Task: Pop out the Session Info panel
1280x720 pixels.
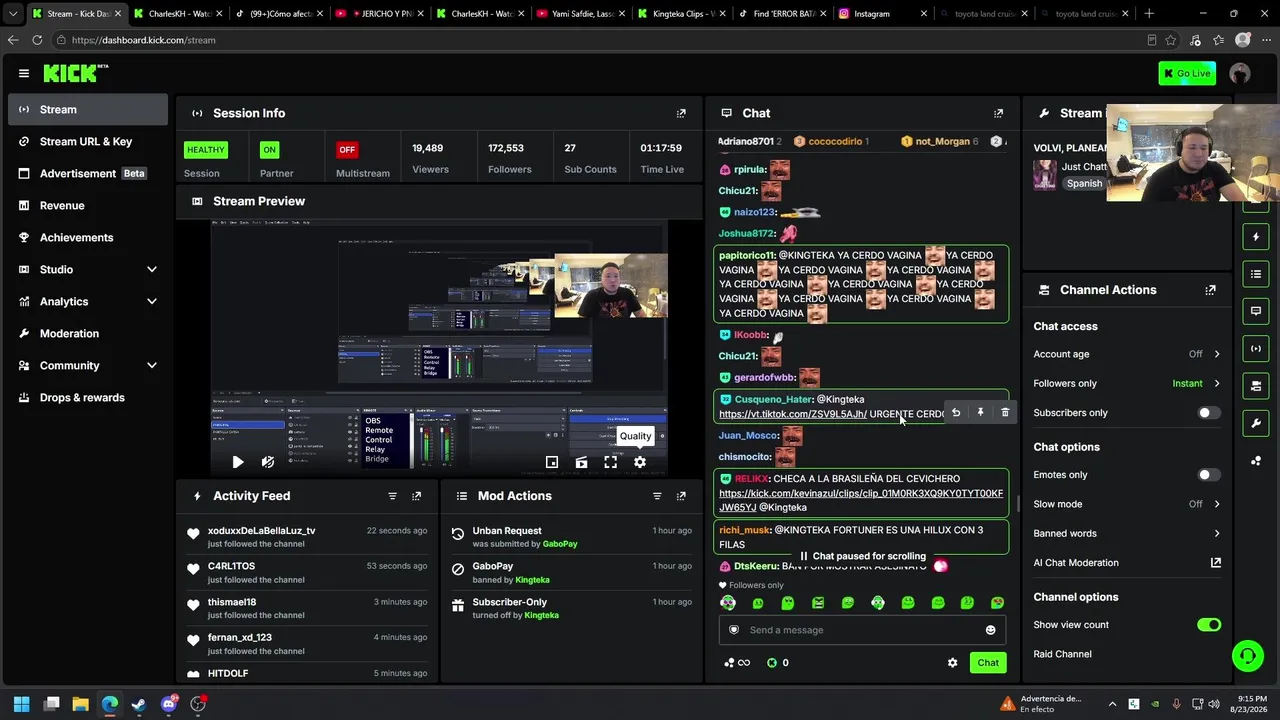Action: pos(681,113)
